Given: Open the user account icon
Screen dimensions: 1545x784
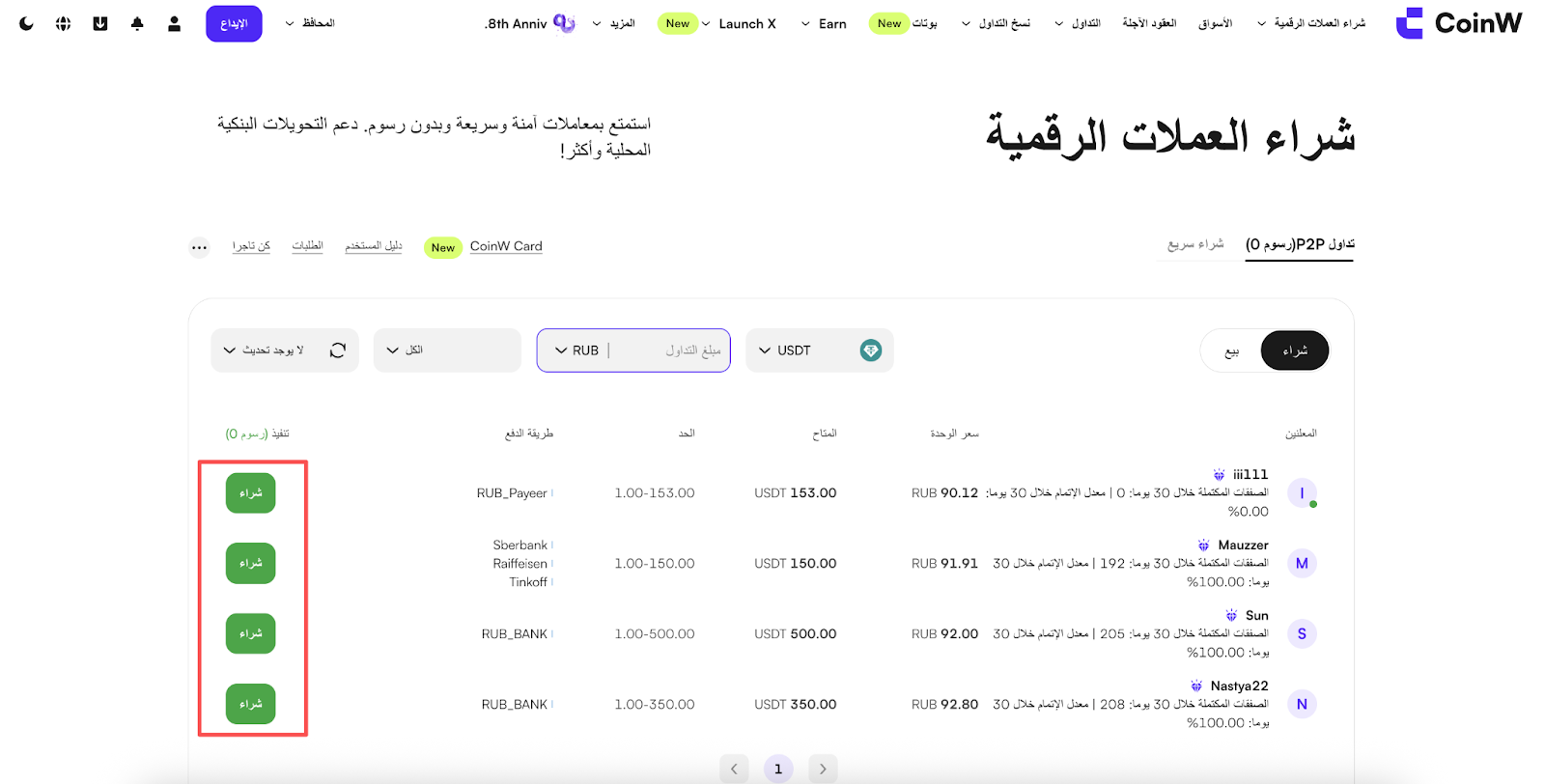Looking at the screenshot, I should pos(174,23).
